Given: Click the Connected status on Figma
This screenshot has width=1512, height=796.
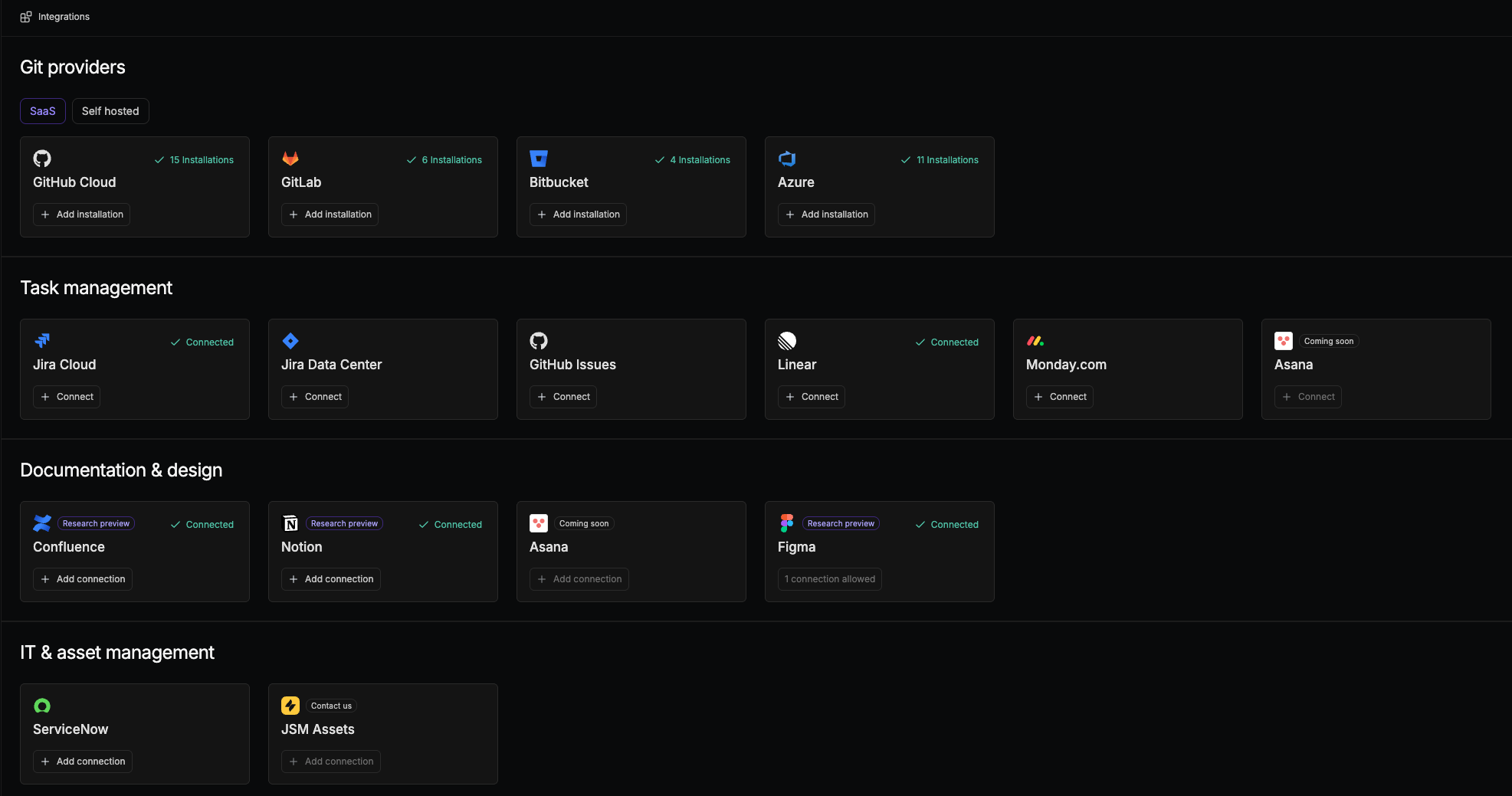Looking at the screenshot, I should coord(947,525).
